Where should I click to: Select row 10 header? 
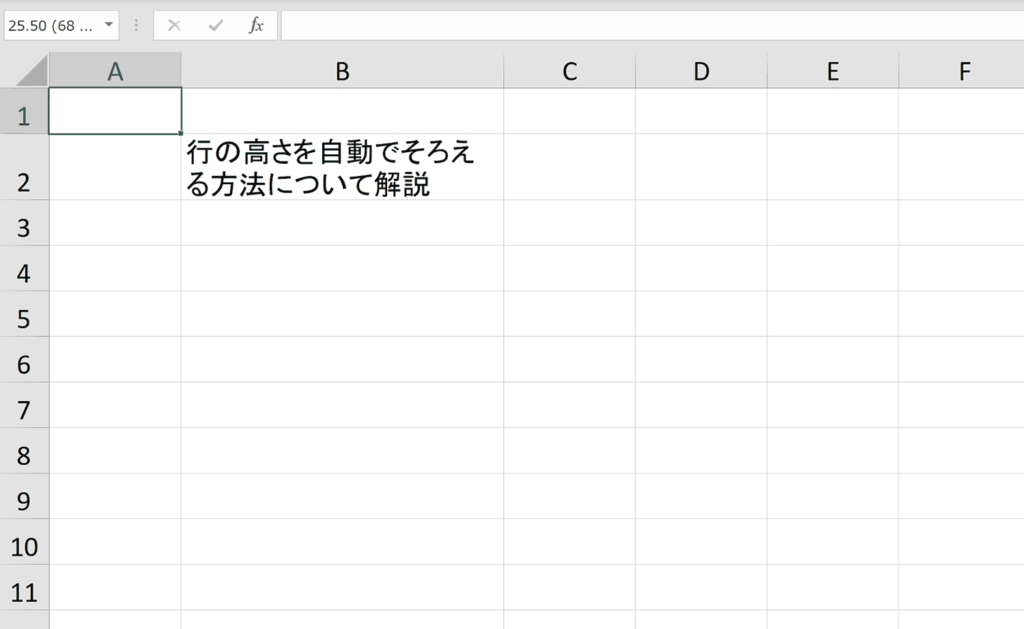coord(24,542)
